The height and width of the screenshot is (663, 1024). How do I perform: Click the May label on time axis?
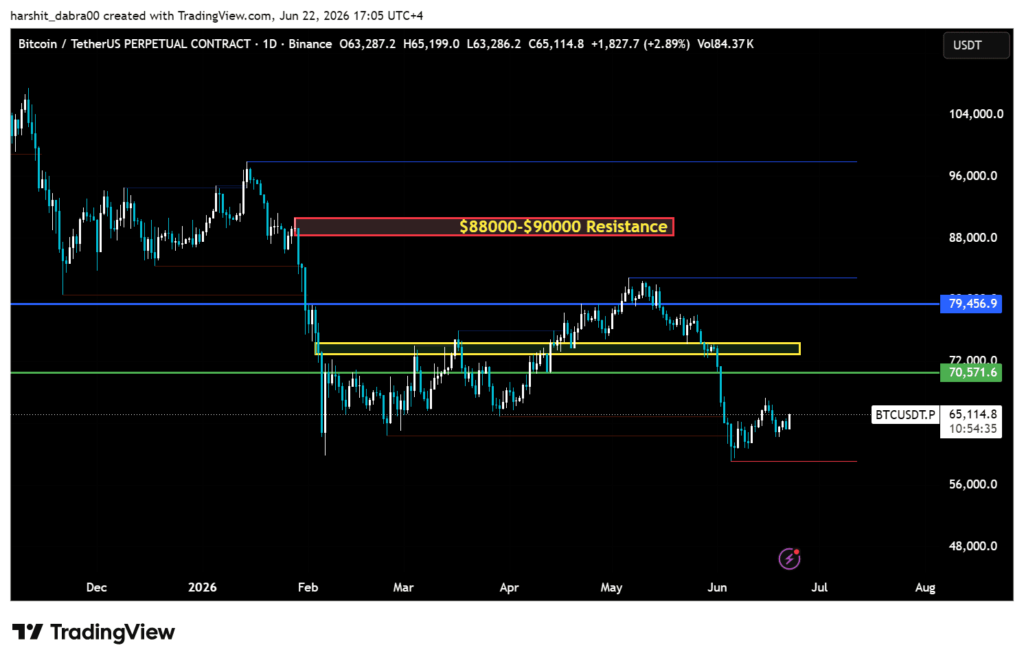click(x=611, y=587)
